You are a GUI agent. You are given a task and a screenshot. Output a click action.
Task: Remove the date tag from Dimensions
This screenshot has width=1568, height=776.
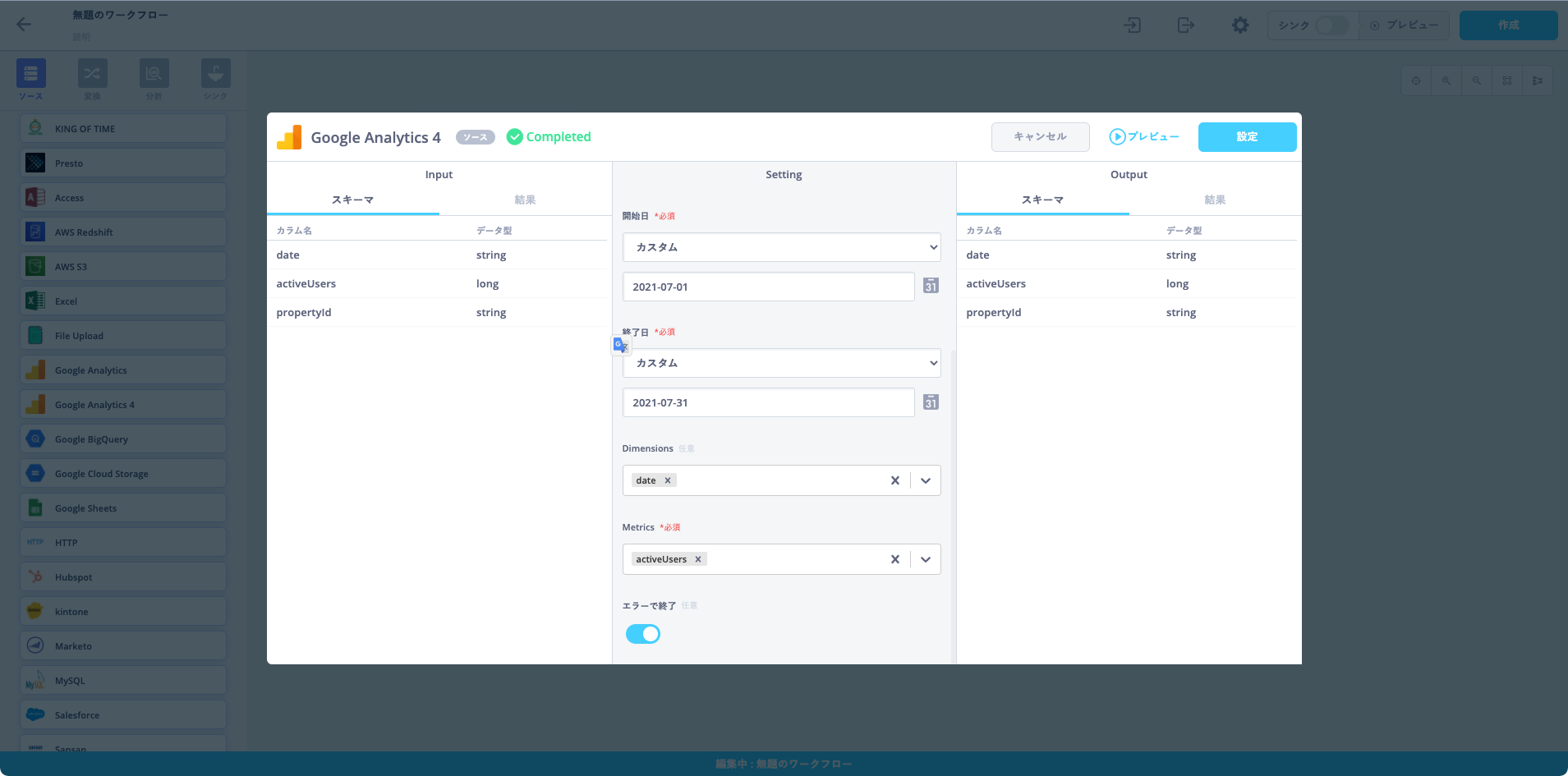(668, 480)
